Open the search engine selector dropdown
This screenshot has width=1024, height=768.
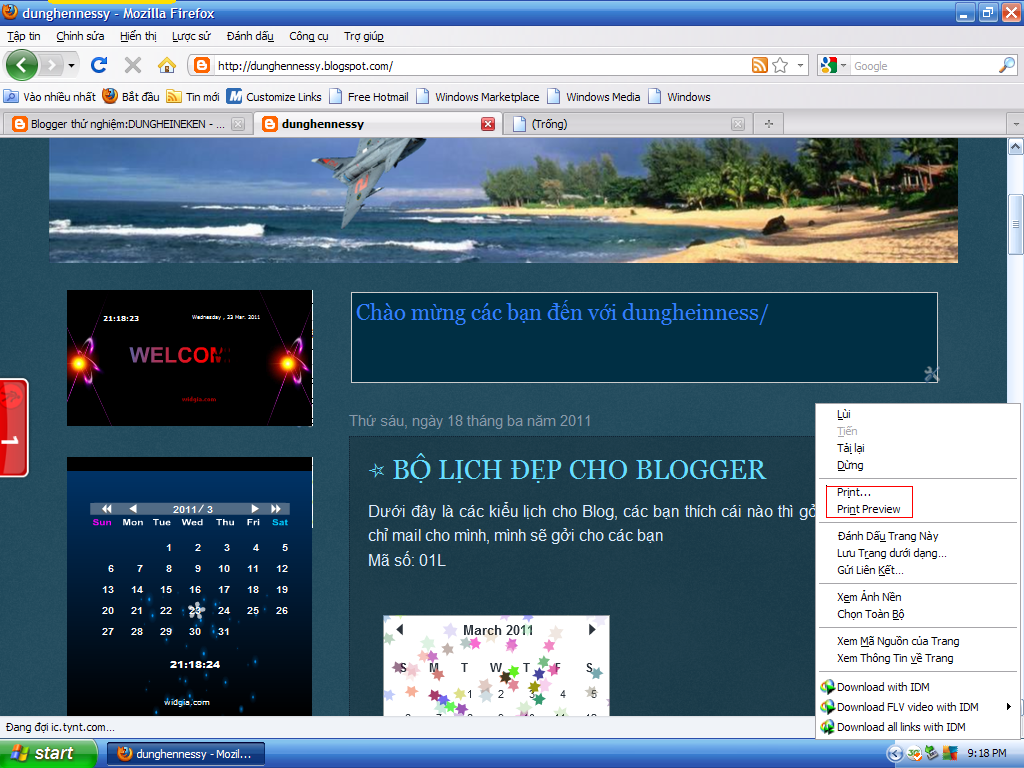[x=833, y=65]
